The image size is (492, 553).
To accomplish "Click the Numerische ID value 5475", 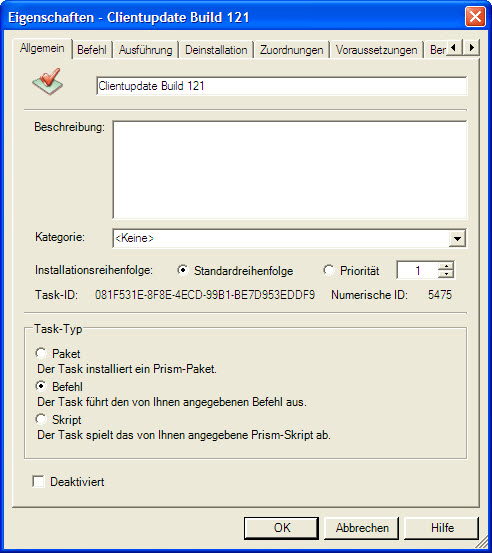I will (440, 295).
